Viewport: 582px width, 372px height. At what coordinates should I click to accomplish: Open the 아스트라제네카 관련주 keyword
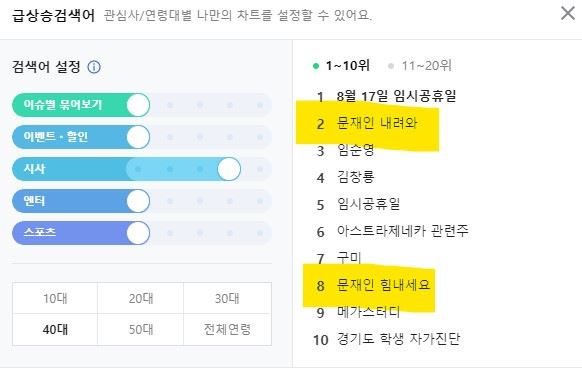pyautogui.click(x=402, y=231)
